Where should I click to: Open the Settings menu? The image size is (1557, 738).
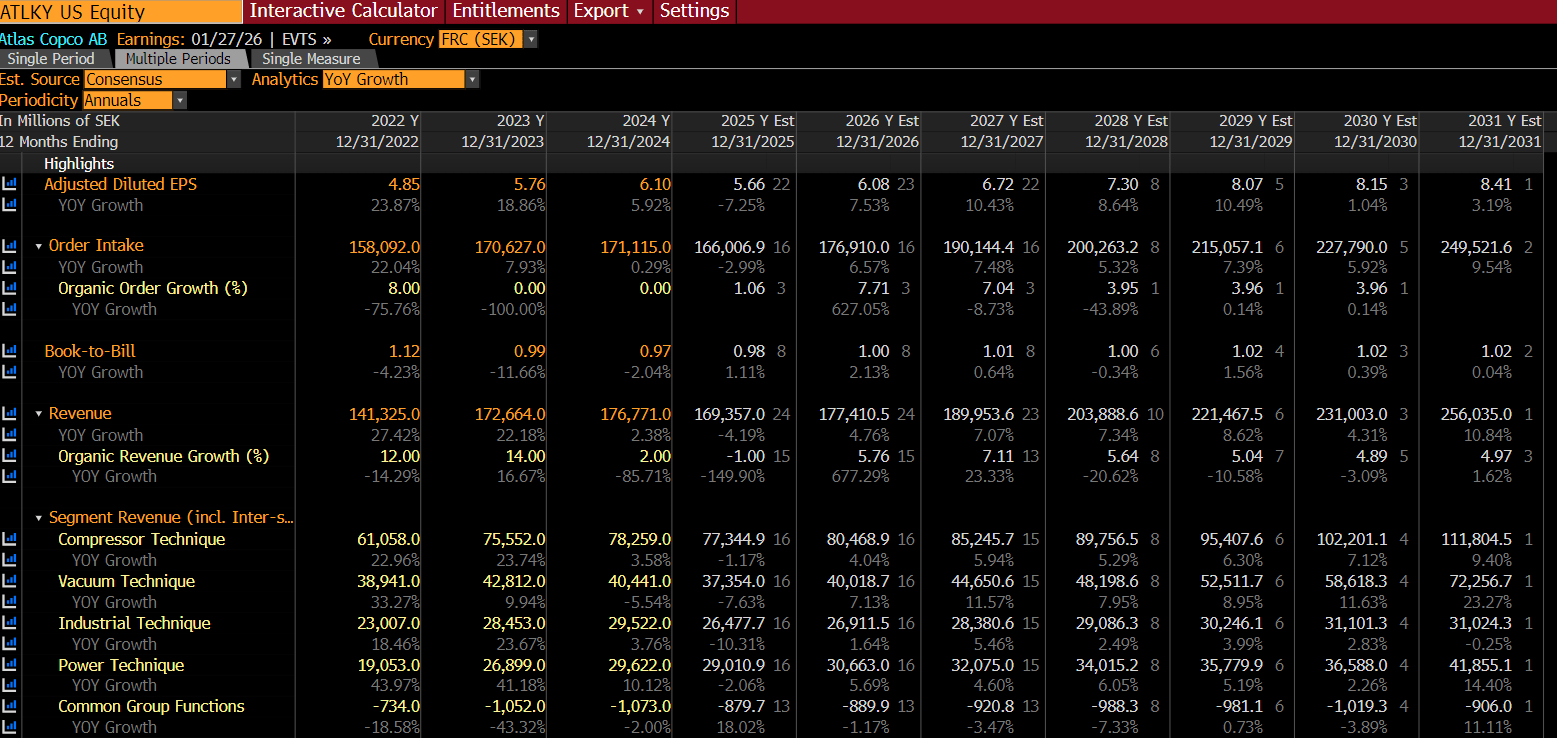click(x=693, y=11)
